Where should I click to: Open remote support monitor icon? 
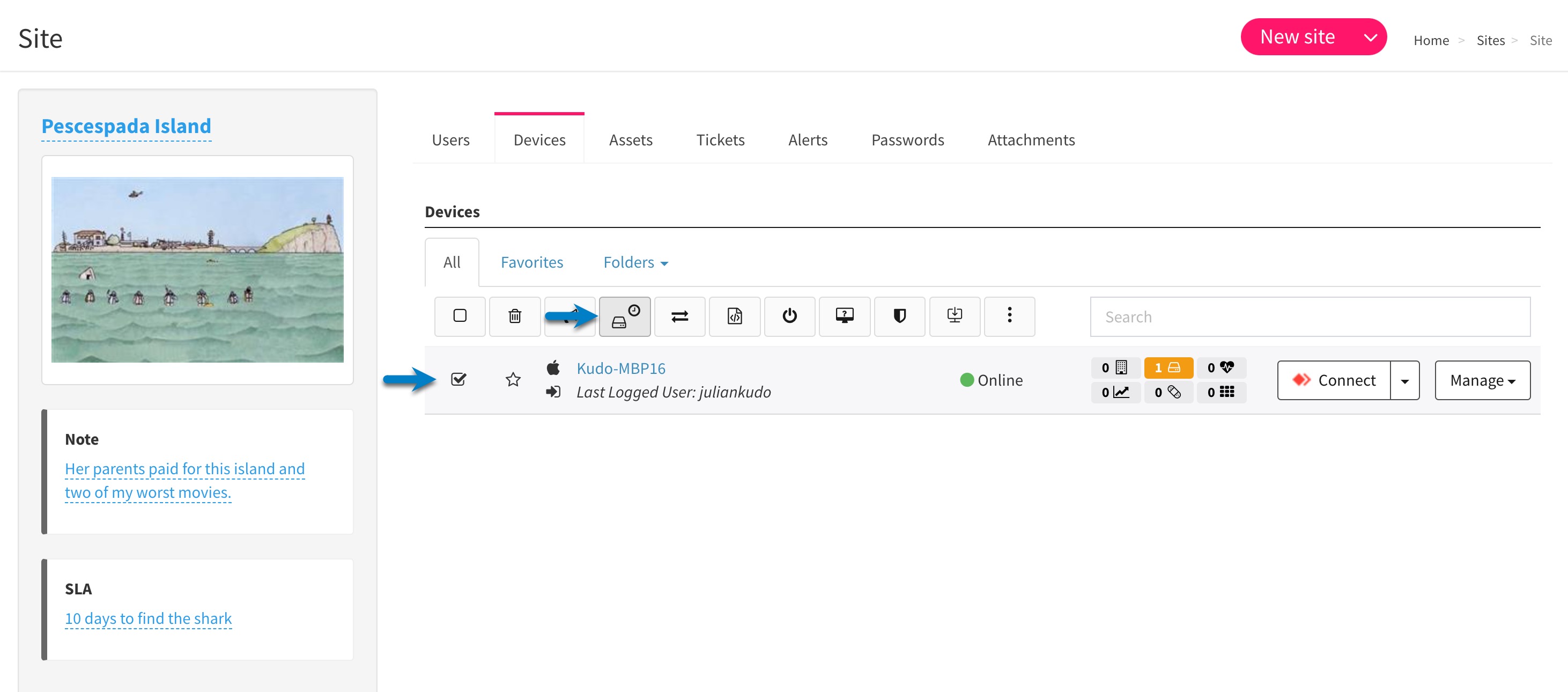(x=845, y=316)
